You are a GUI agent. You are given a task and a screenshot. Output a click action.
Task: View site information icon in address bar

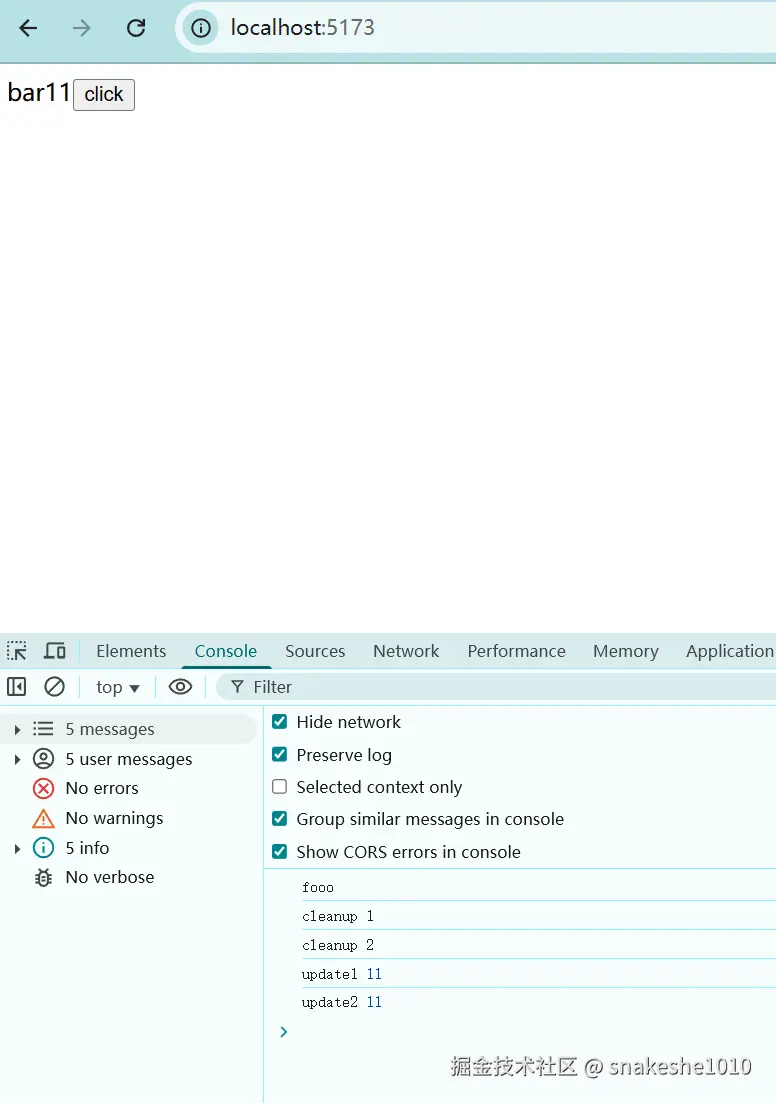(x=201, y=28)
